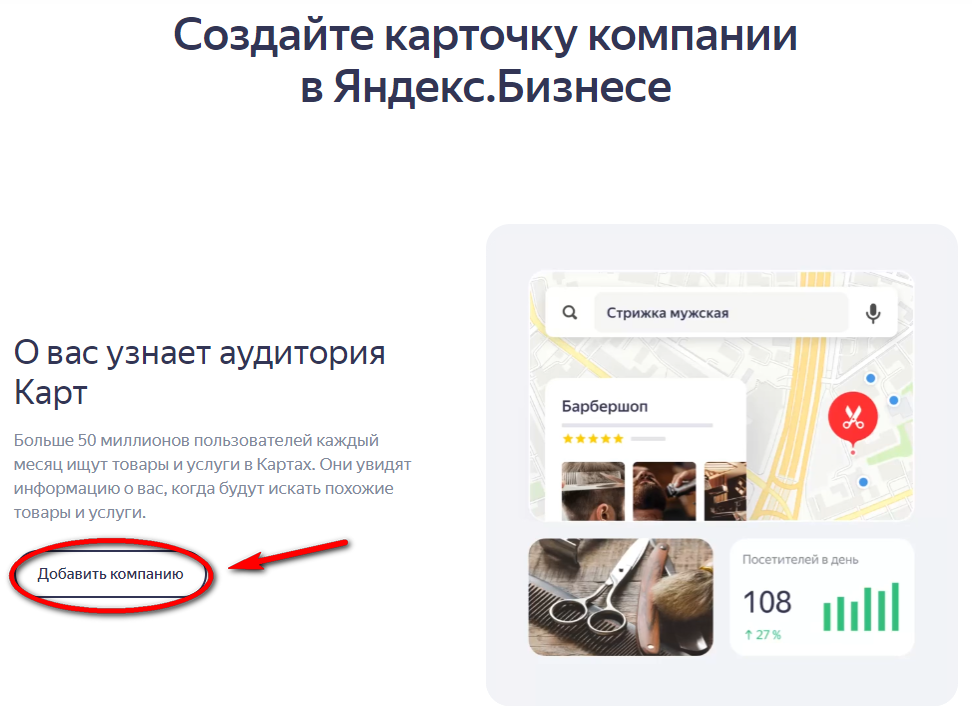
Task: Click the green visitors bar chart
Action: click(x=861, y=607)
